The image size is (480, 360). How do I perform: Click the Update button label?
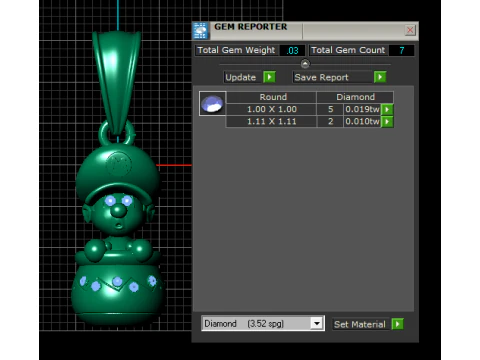point(241,77)
